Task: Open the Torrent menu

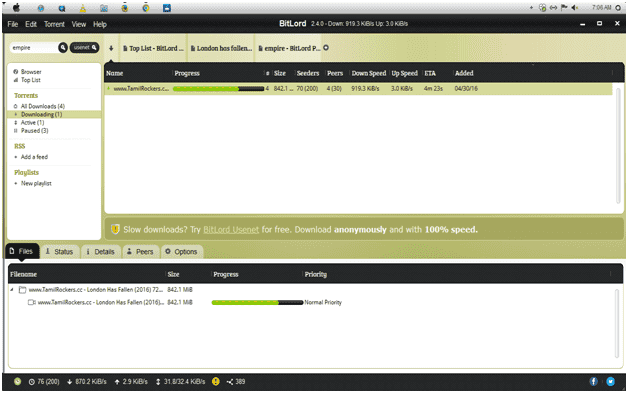Action: coord(54,24)
